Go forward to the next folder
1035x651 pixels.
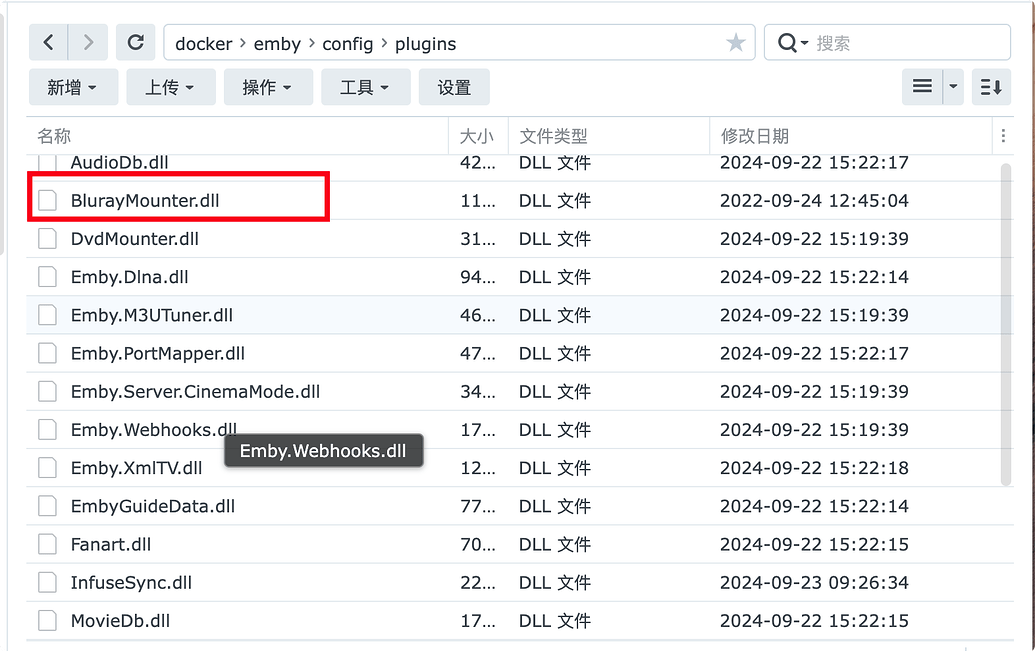point(88,43)
